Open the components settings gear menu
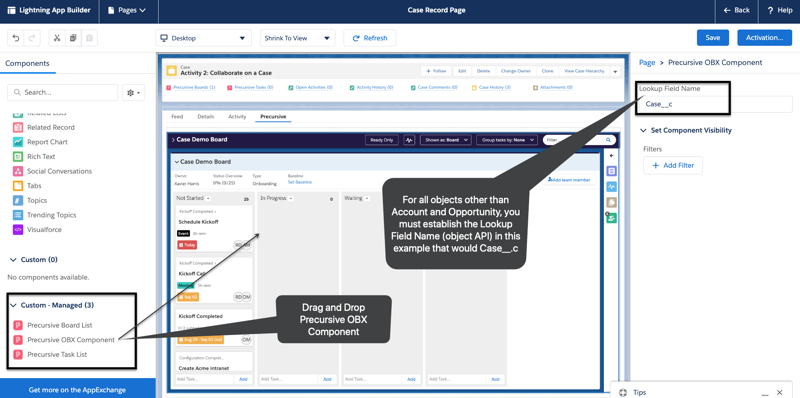800x398 pixels. (134, 92)
